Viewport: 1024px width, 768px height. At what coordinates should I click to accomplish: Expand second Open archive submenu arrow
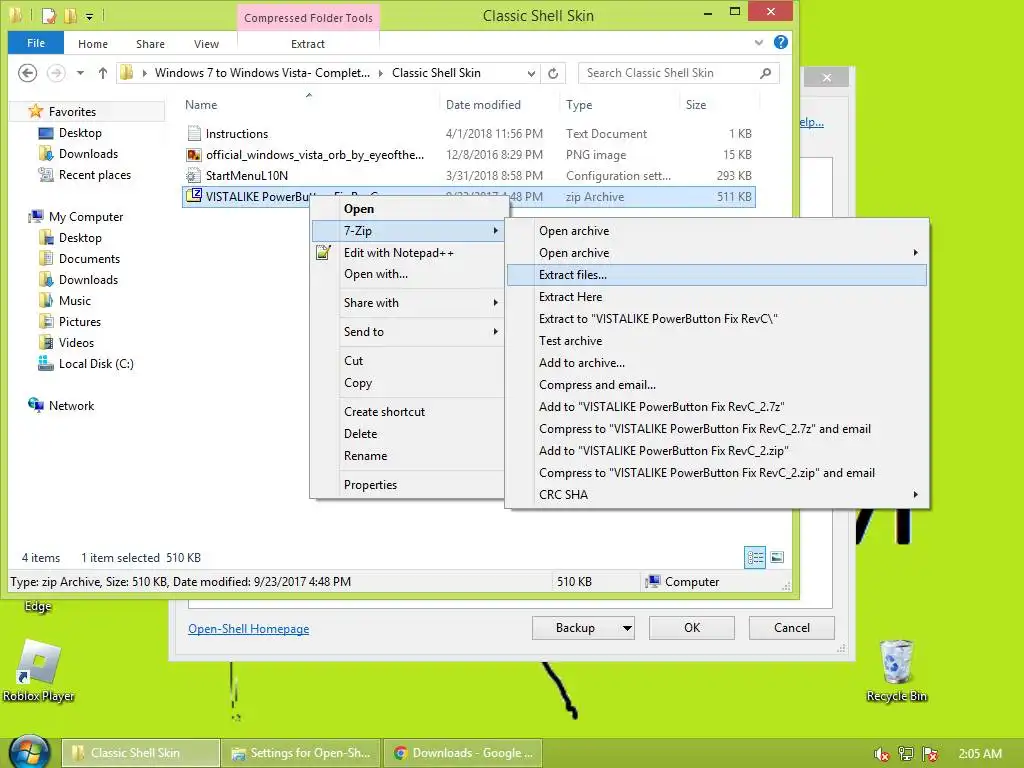tap(916, 252)
